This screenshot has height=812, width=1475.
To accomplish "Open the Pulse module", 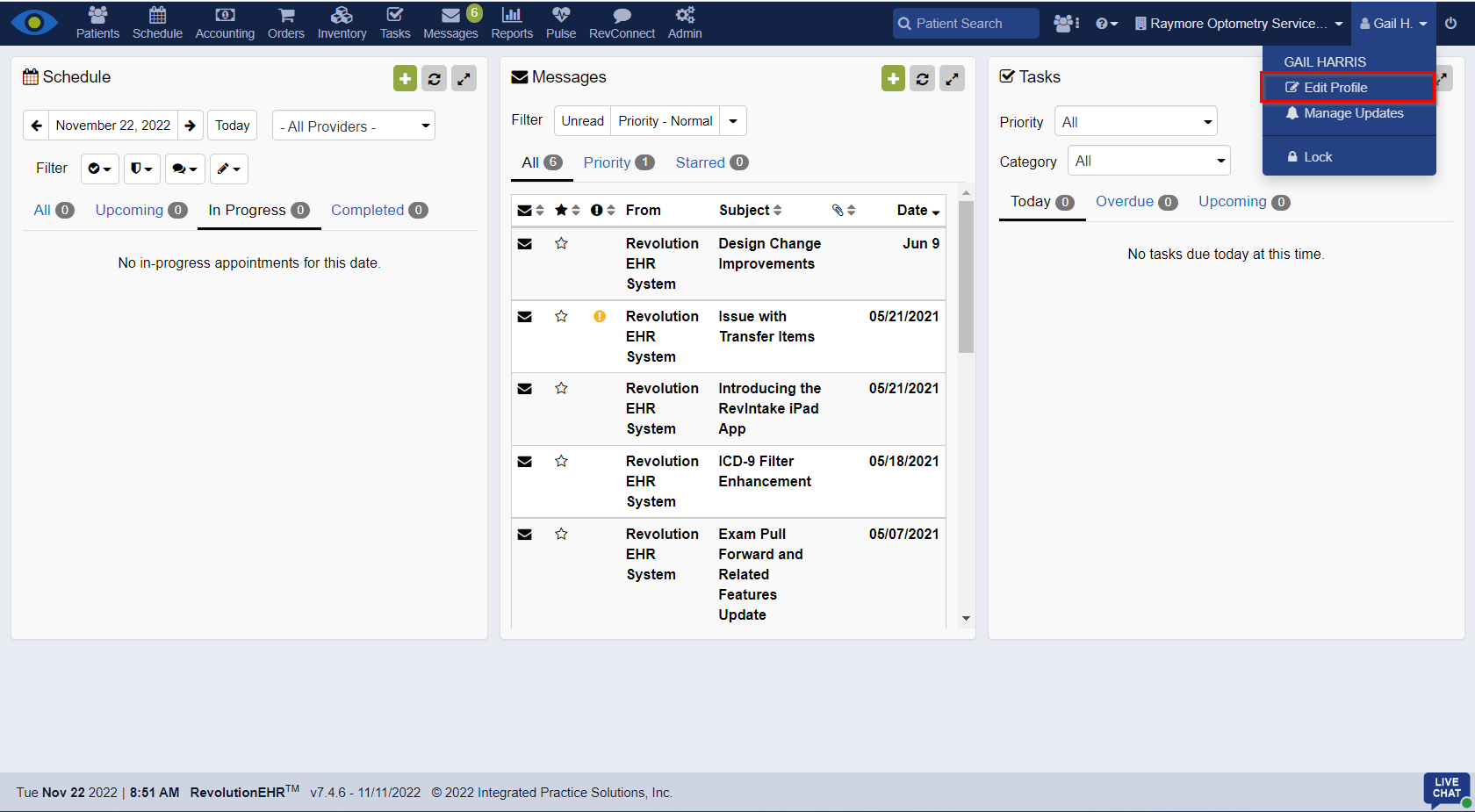I will tap(561, 23).
